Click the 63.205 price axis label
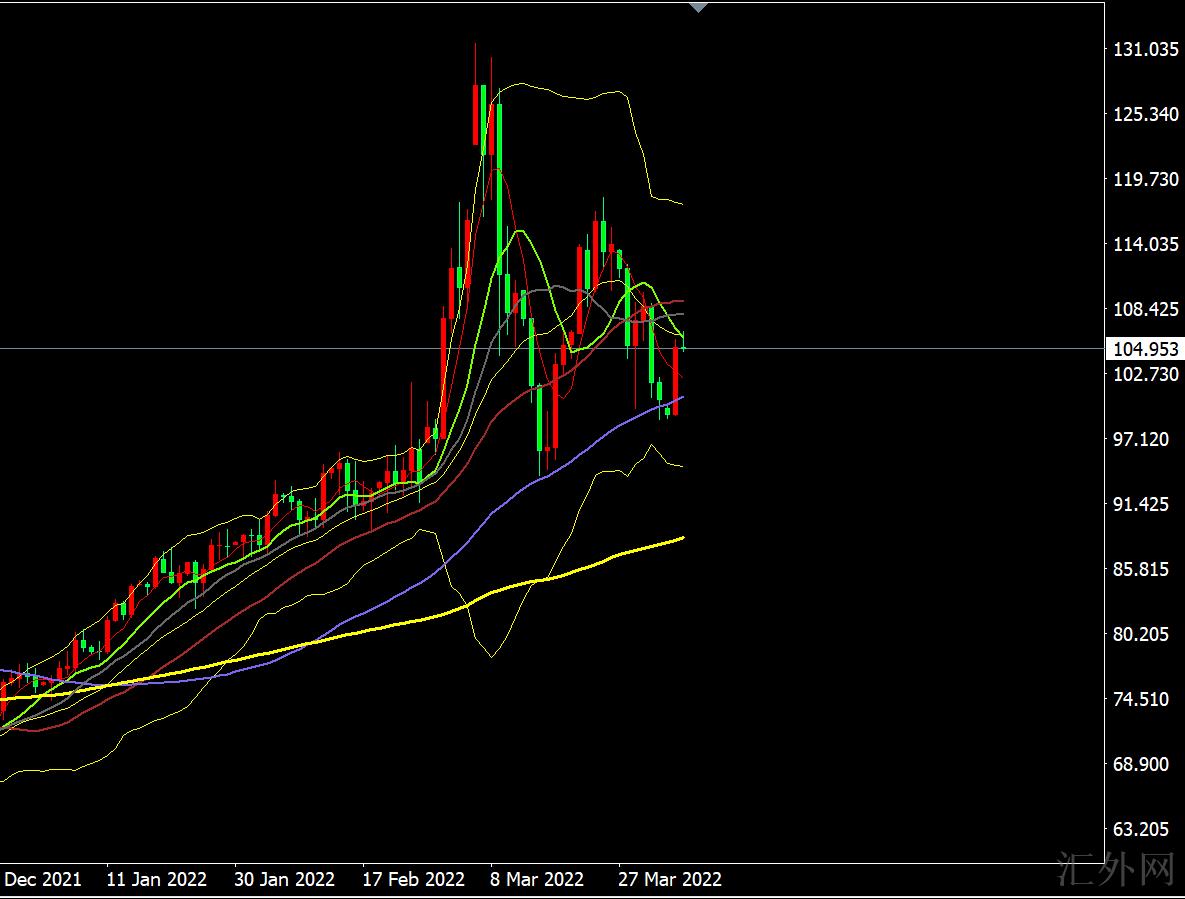1185x899 pixels. pos(1141,829)
